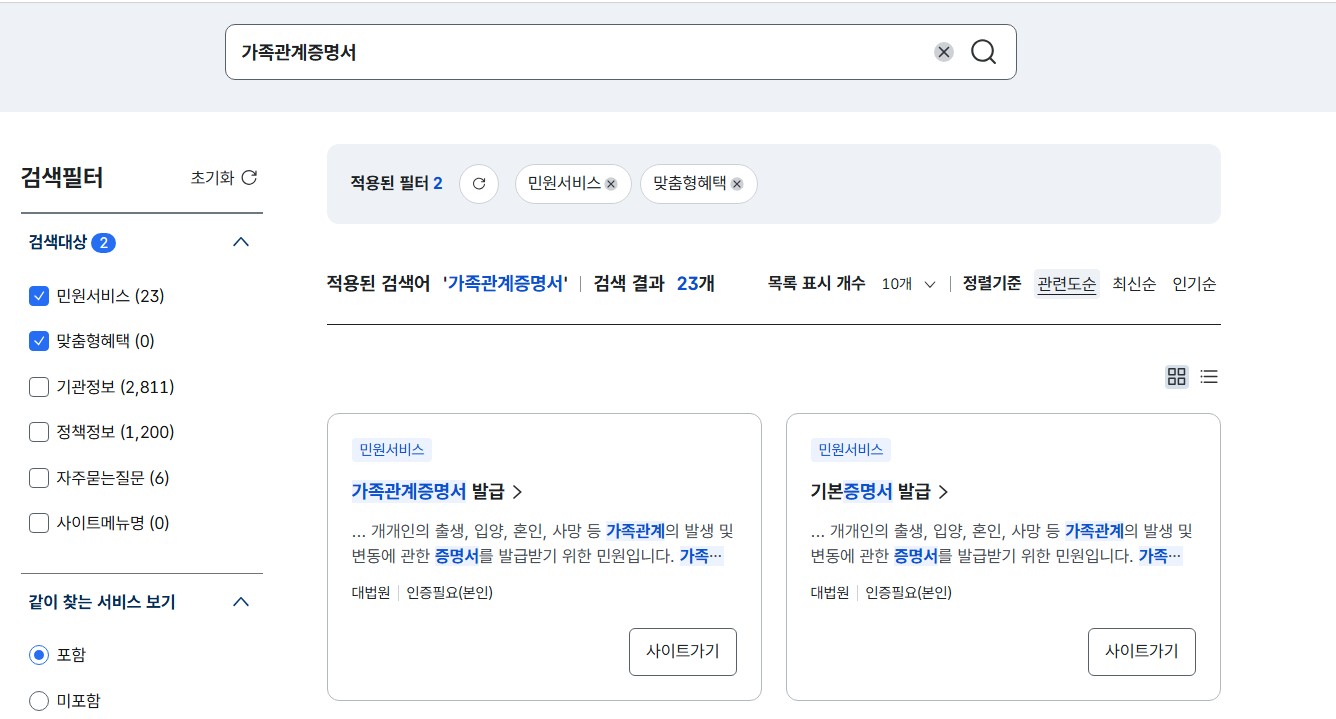
Task: Click 사이트가기 on the 가족관계증명서 발급 card
Action: 683,651
